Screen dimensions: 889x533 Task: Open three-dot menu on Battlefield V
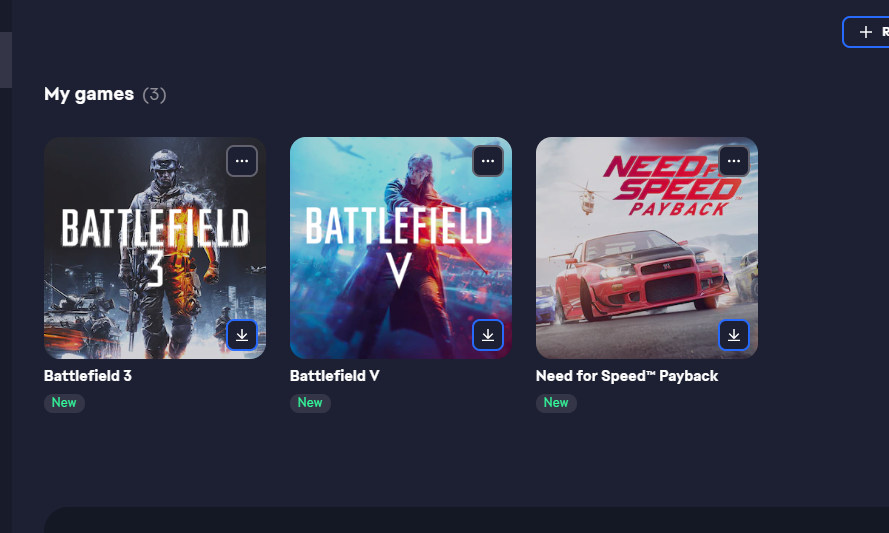point(488,161)
